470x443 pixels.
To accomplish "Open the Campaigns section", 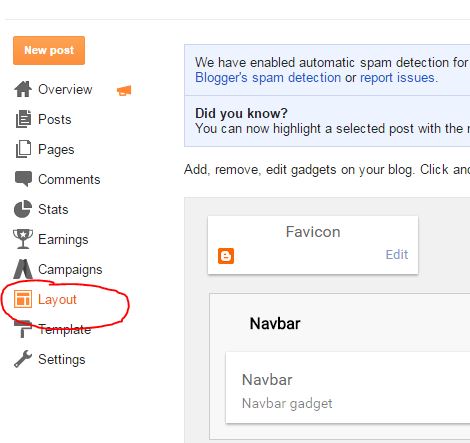I will 70,270.
